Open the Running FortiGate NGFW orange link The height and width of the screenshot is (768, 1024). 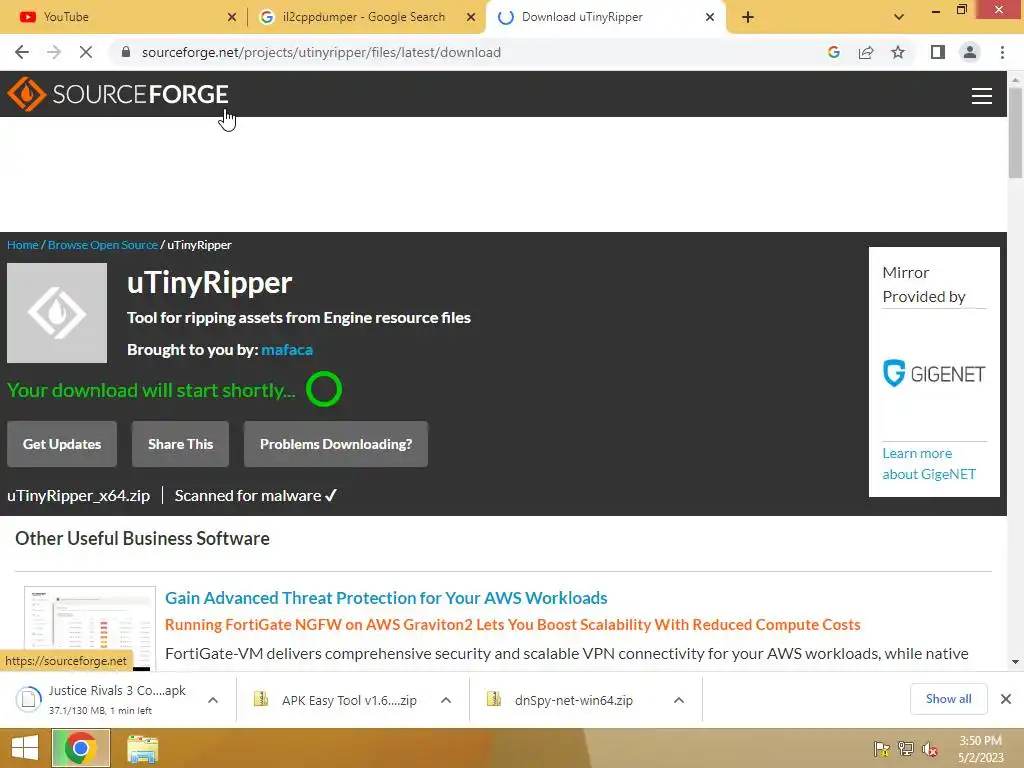pyautogui.click(x=513, y=625)
